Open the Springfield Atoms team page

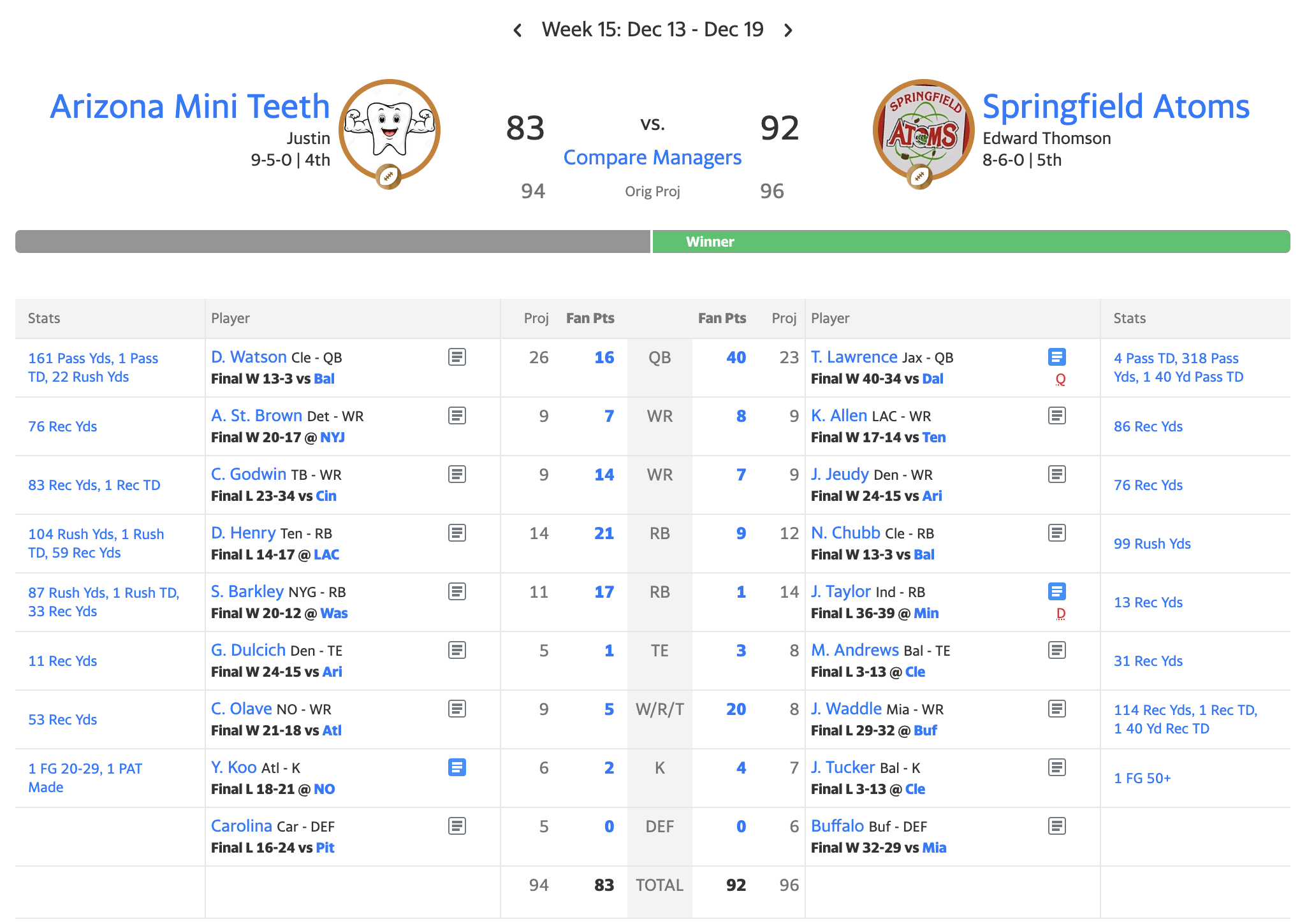pyautogui.click(x=1116, y=106)
